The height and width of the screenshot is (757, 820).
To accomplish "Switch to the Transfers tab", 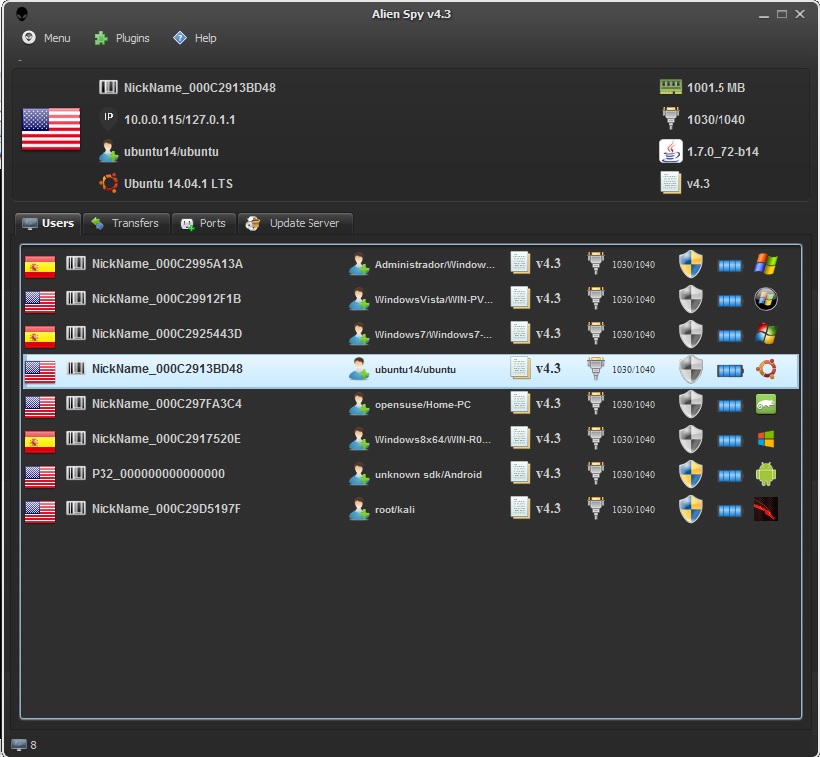I will click(126, 223).
